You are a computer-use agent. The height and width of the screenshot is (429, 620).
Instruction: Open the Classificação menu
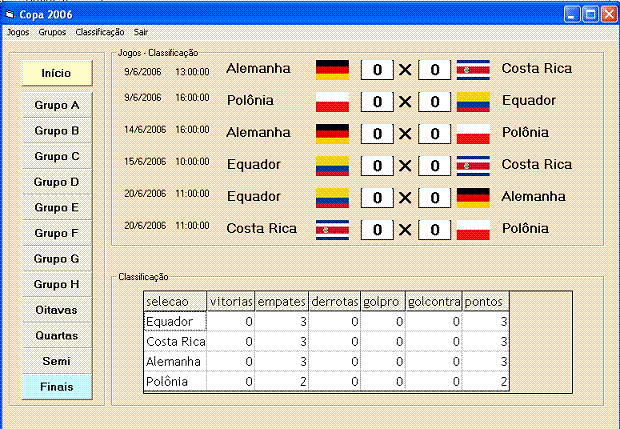(99, 32)
